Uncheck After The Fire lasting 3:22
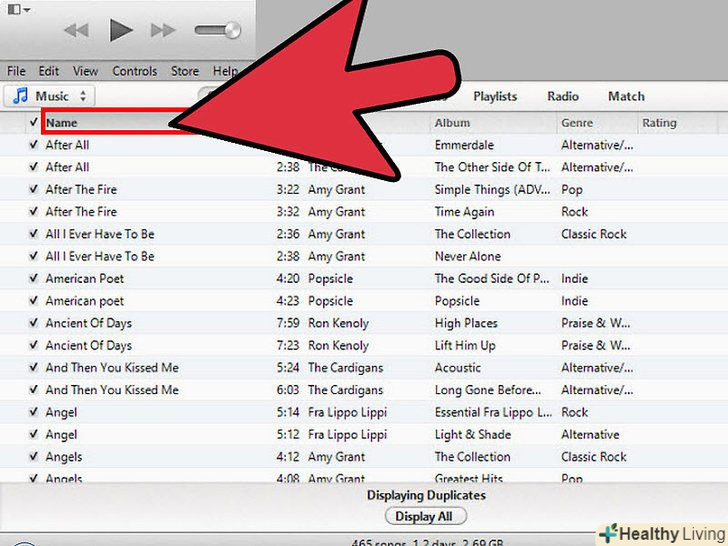Screen dimensions: 728x546 (33, 189)
